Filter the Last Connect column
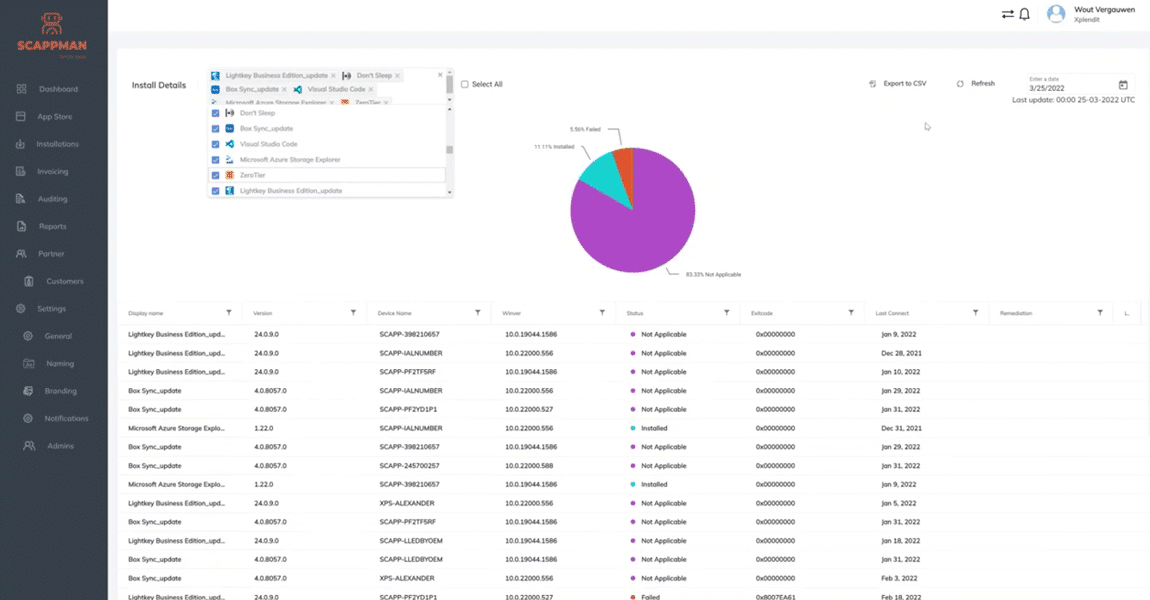The width and height of the screenshot is (1150, 600). coord(975,312)
